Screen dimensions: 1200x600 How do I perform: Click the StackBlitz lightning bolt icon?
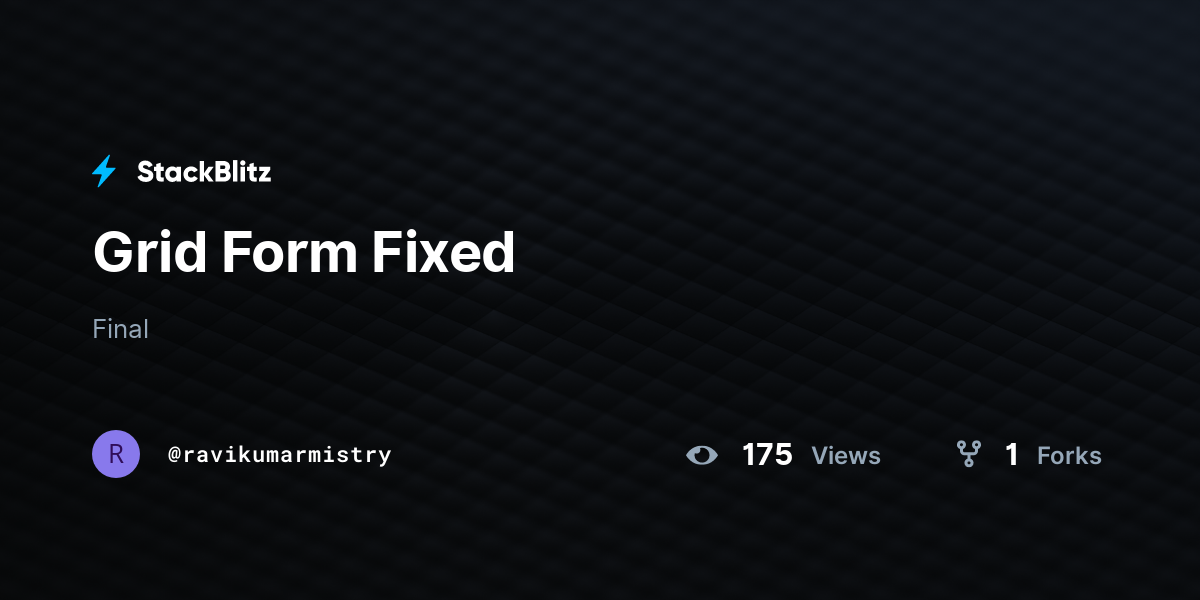pyautogui.click(x=104, y=171)
